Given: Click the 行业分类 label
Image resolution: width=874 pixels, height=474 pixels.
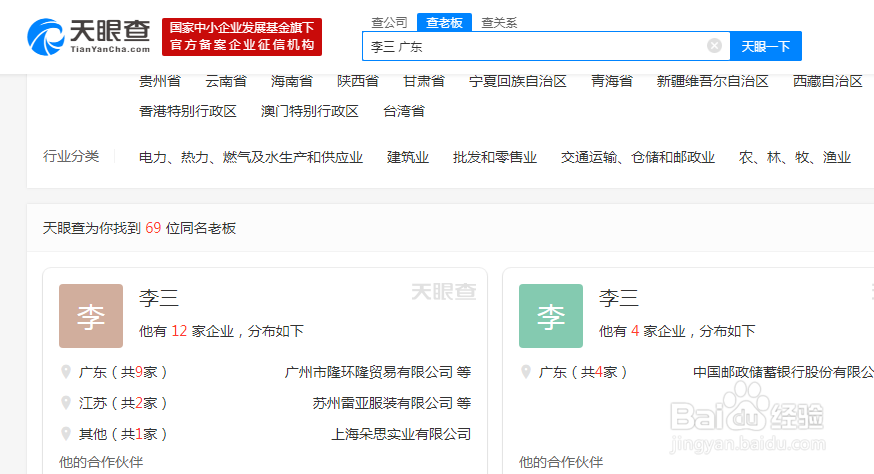Looking at the screenshot, I should (71, 156).
